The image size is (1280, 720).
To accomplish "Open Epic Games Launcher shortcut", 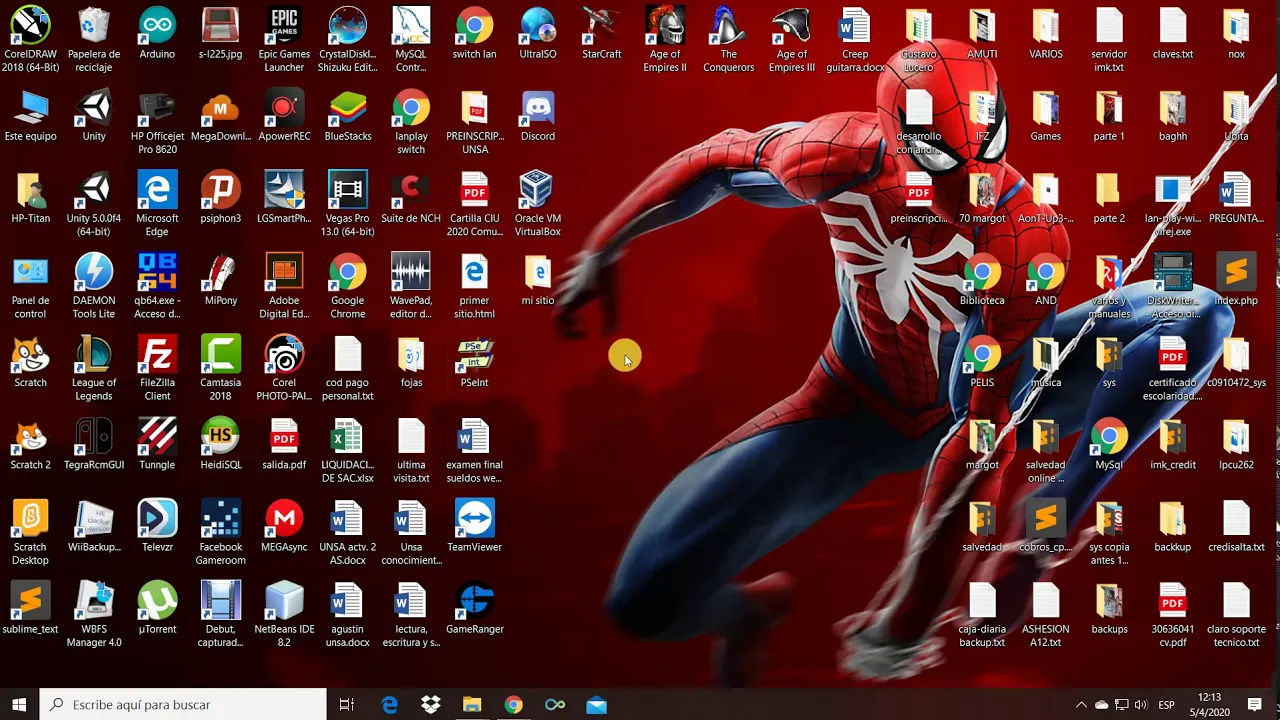I will tap(284, 40).
